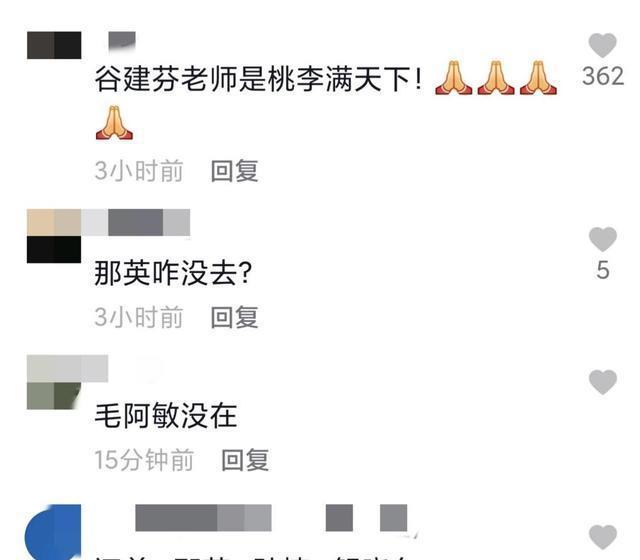Click the 362 like count
640x560 pixels.
603,76
